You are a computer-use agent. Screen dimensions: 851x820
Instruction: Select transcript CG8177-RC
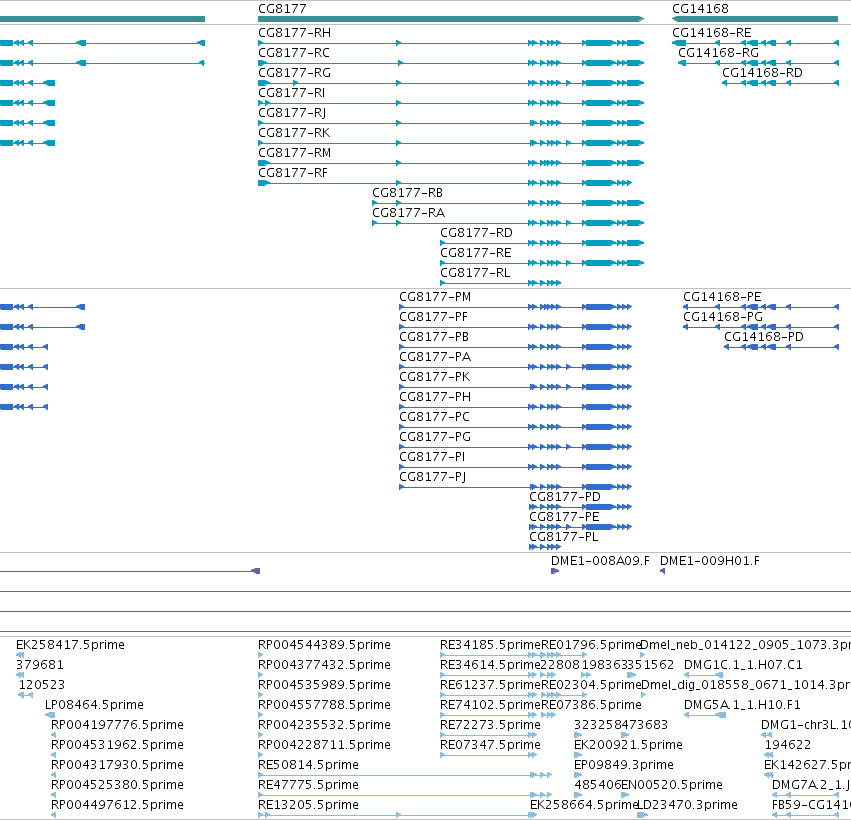tap(294, 53)
